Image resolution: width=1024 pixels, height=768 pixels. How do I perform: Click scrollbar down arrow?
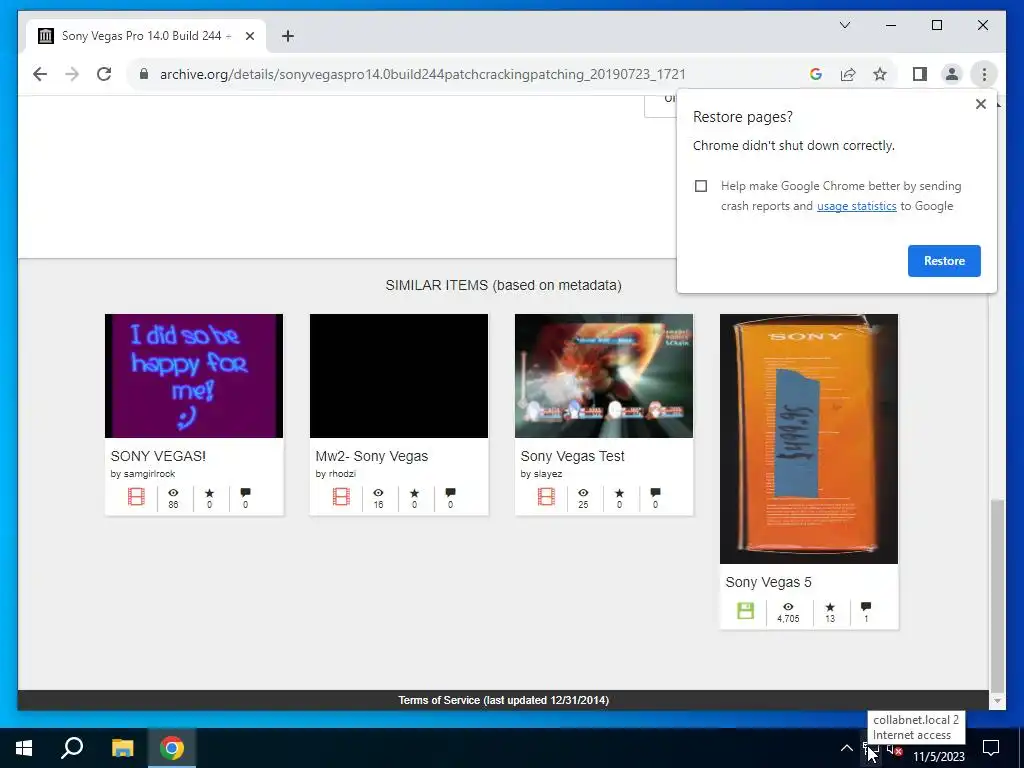(997, 701)
